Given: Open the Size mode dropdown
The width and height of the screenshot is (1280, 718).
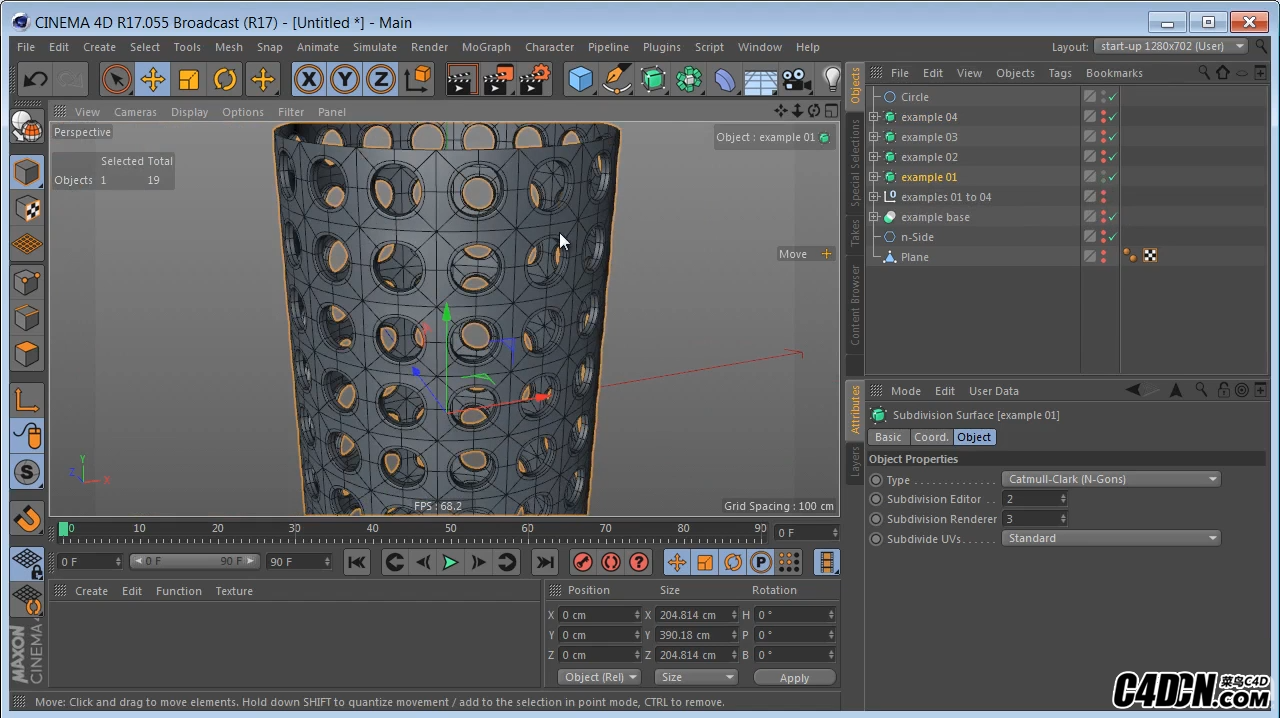Looking at the screenshot, I should pyautogui.click(x=696, y=677).
